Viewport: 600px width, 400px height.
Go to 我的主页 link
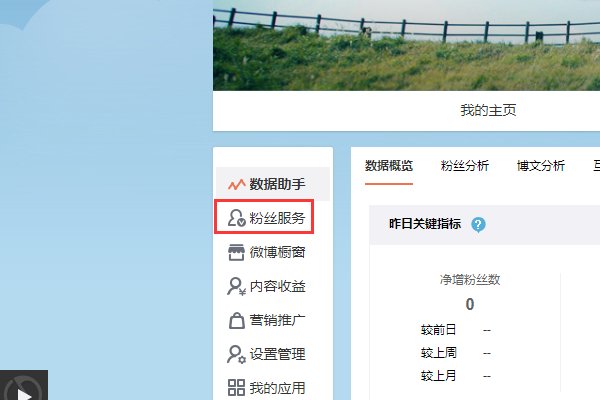tap(488, 111)
